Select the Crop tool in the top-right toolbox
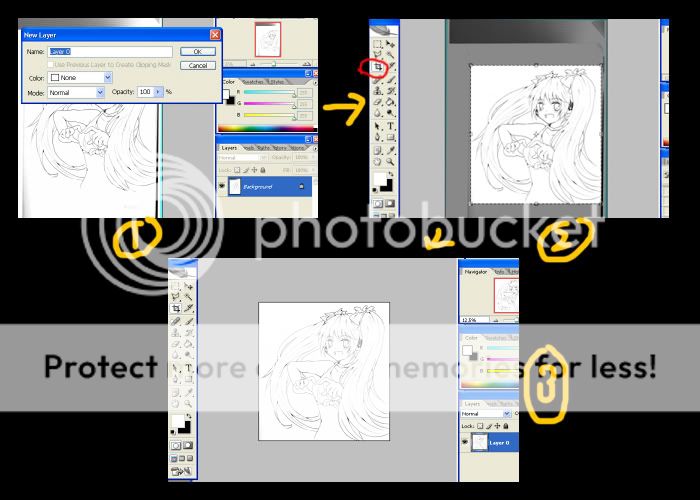Viewport: 700px width, 500px height. [378, 67]
